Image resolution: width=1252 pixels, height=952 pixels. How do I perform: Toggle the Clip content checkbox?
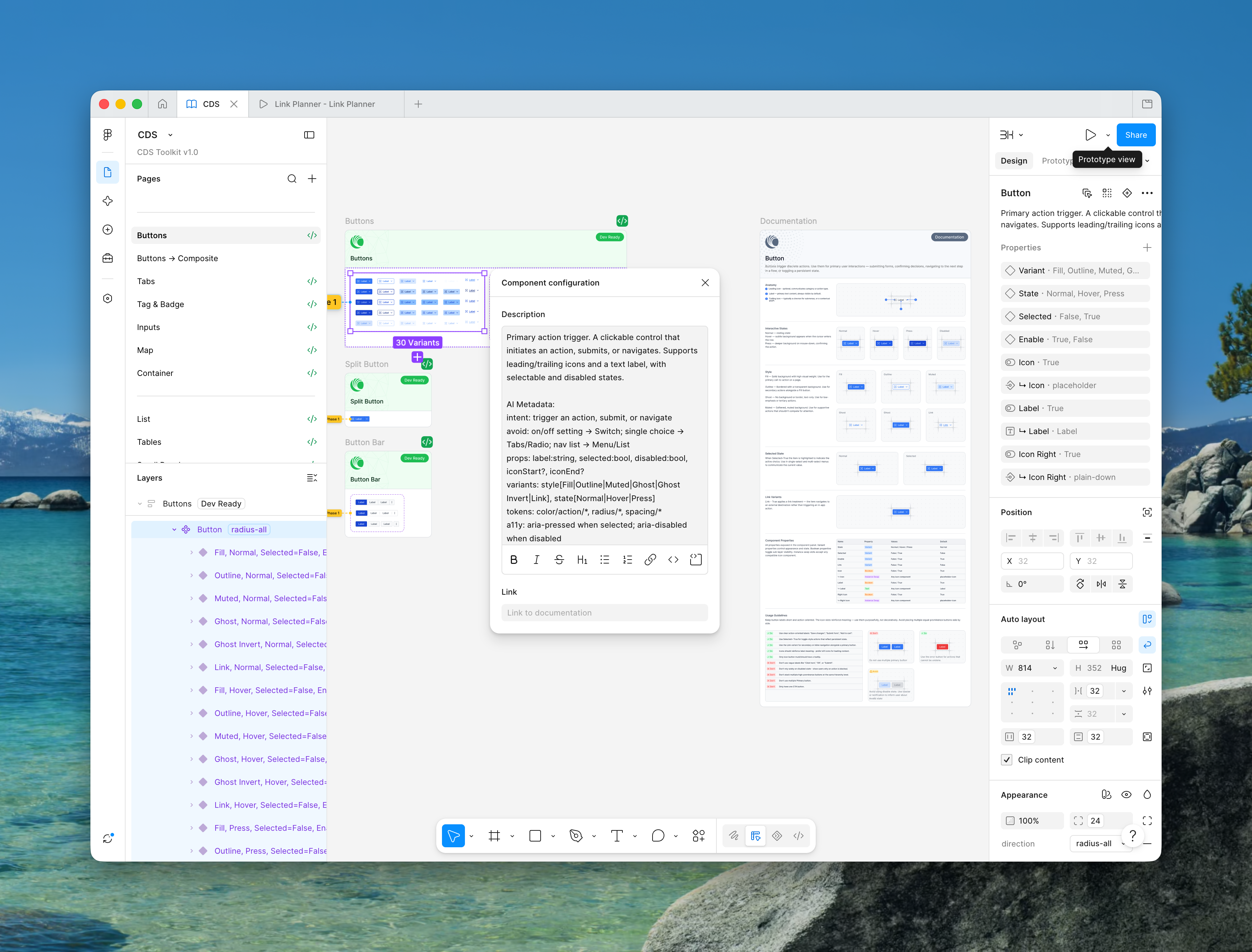[x=1007, y=760]
